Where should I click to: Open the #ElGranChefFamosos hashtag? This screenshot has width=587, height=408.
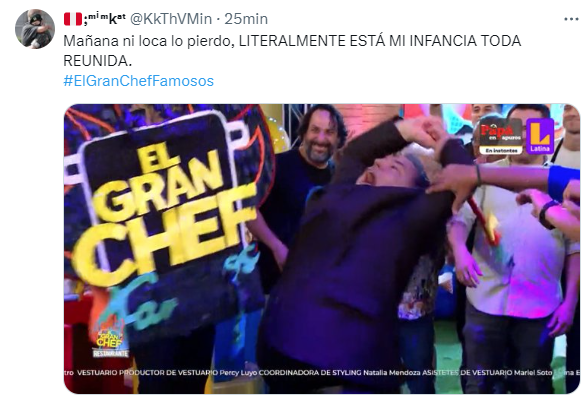(x=139, y=80)
